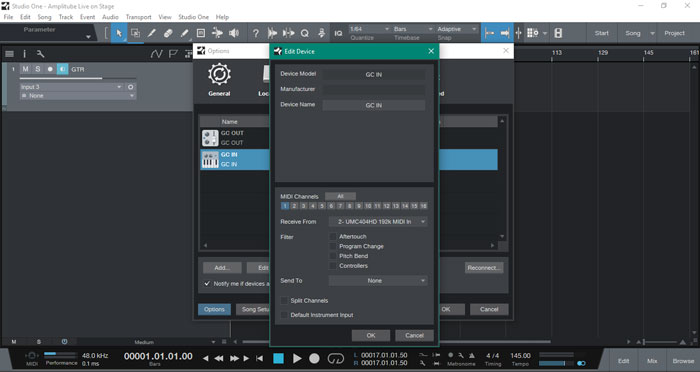Enable the Aftertouch filter checkbox
The width and height of the screenshot is (700, 372).
333,236
